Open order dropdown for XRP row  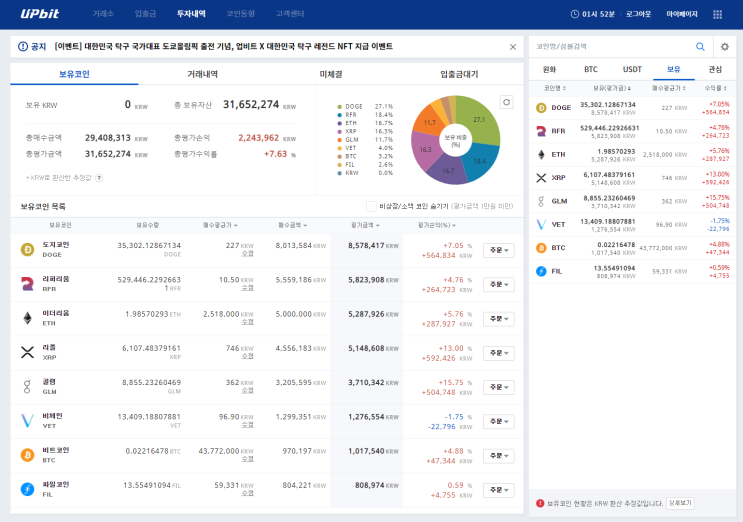(x=499, y=353)
